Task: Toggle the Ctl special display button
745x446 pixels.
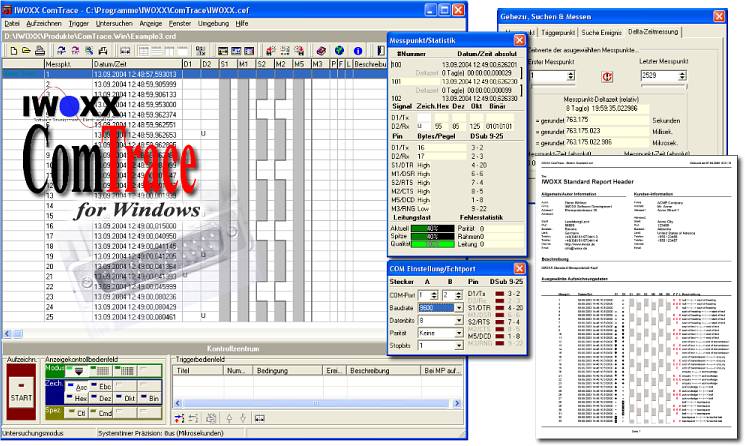Action: click(78, 413)
